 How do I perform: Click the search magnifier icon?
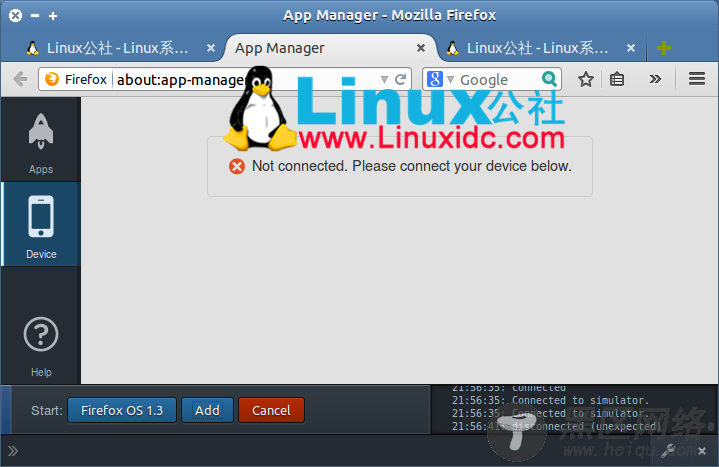(549, 79)
